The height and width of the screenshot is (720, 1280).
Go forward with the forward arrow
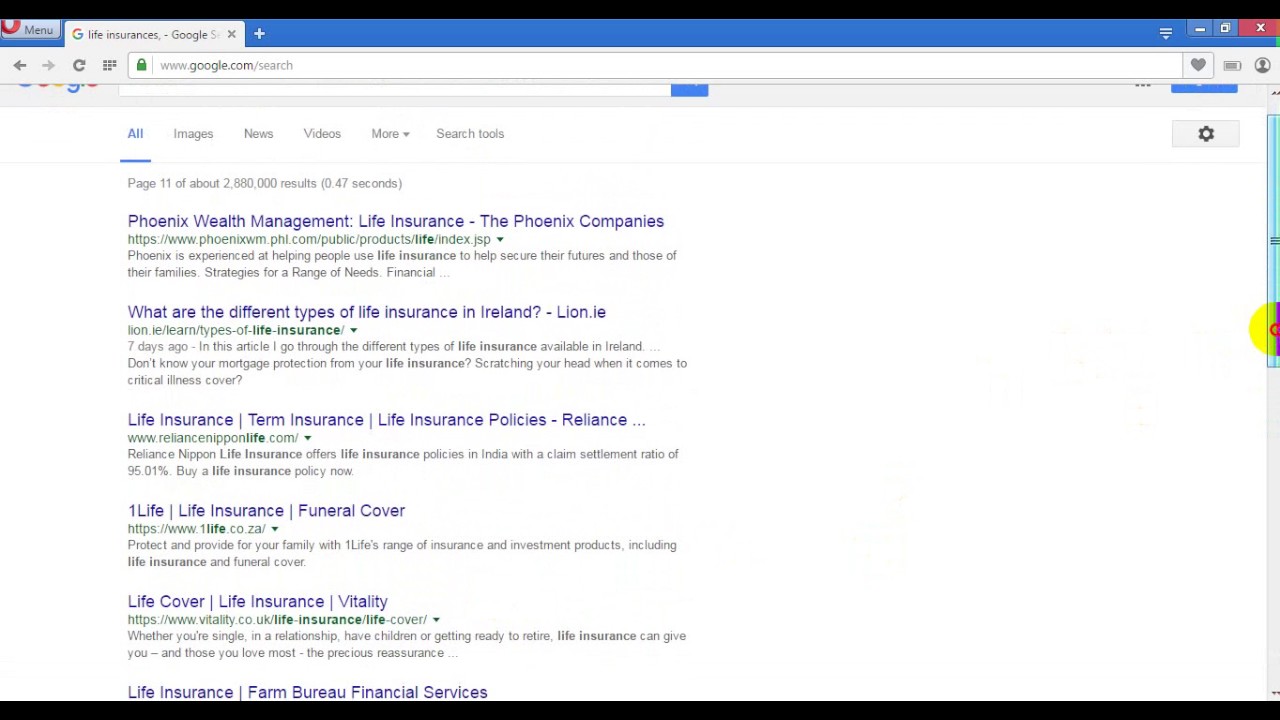pos(48,65)
